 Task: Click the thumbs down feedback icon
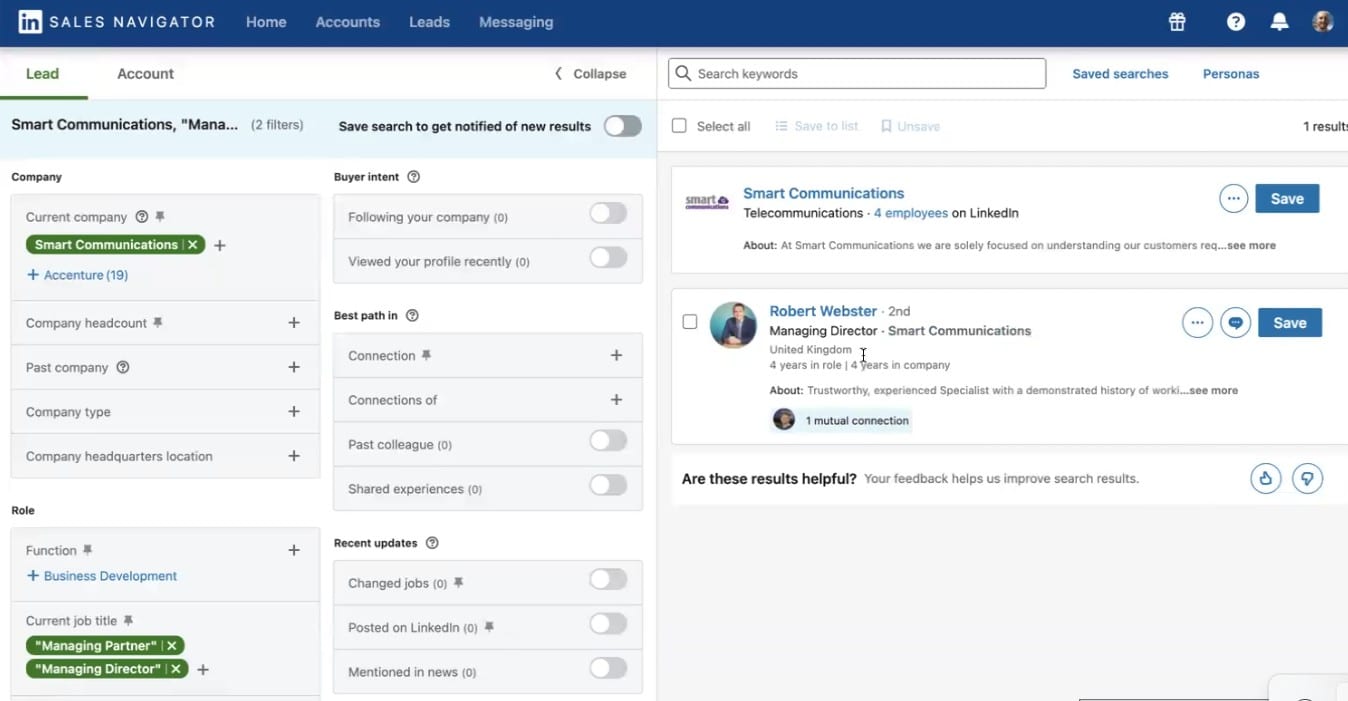1307,478
